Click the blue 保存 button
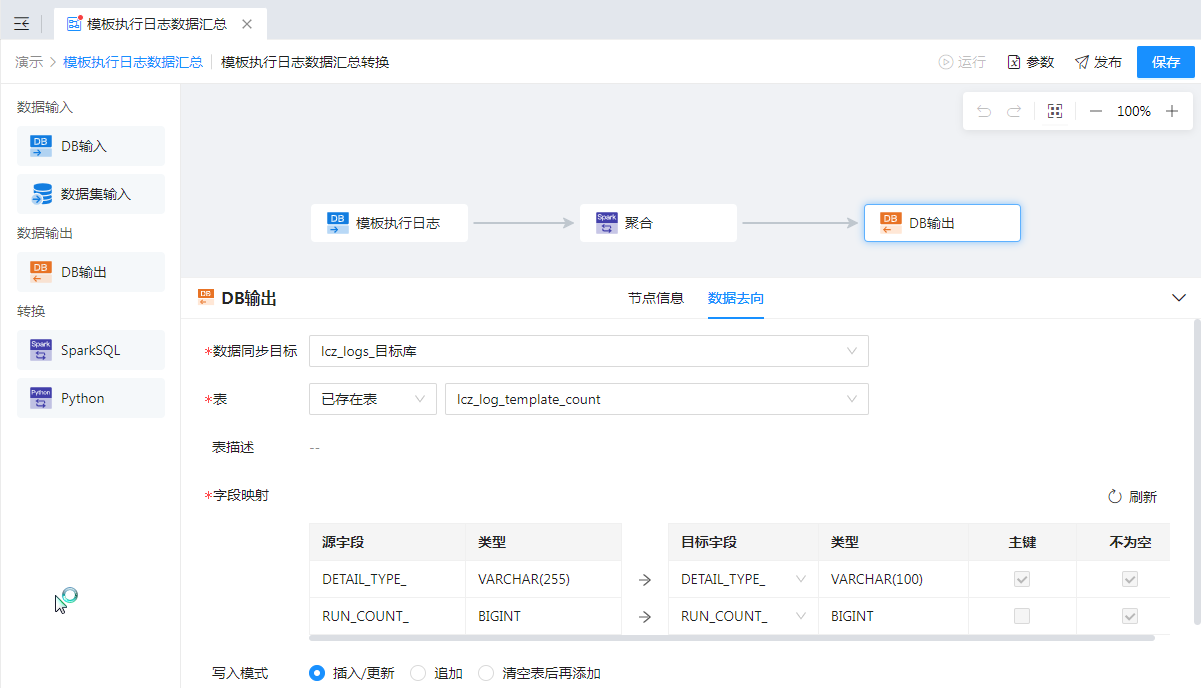The height and width of the screenshot is (688, 1201). tap(1165, 62)
